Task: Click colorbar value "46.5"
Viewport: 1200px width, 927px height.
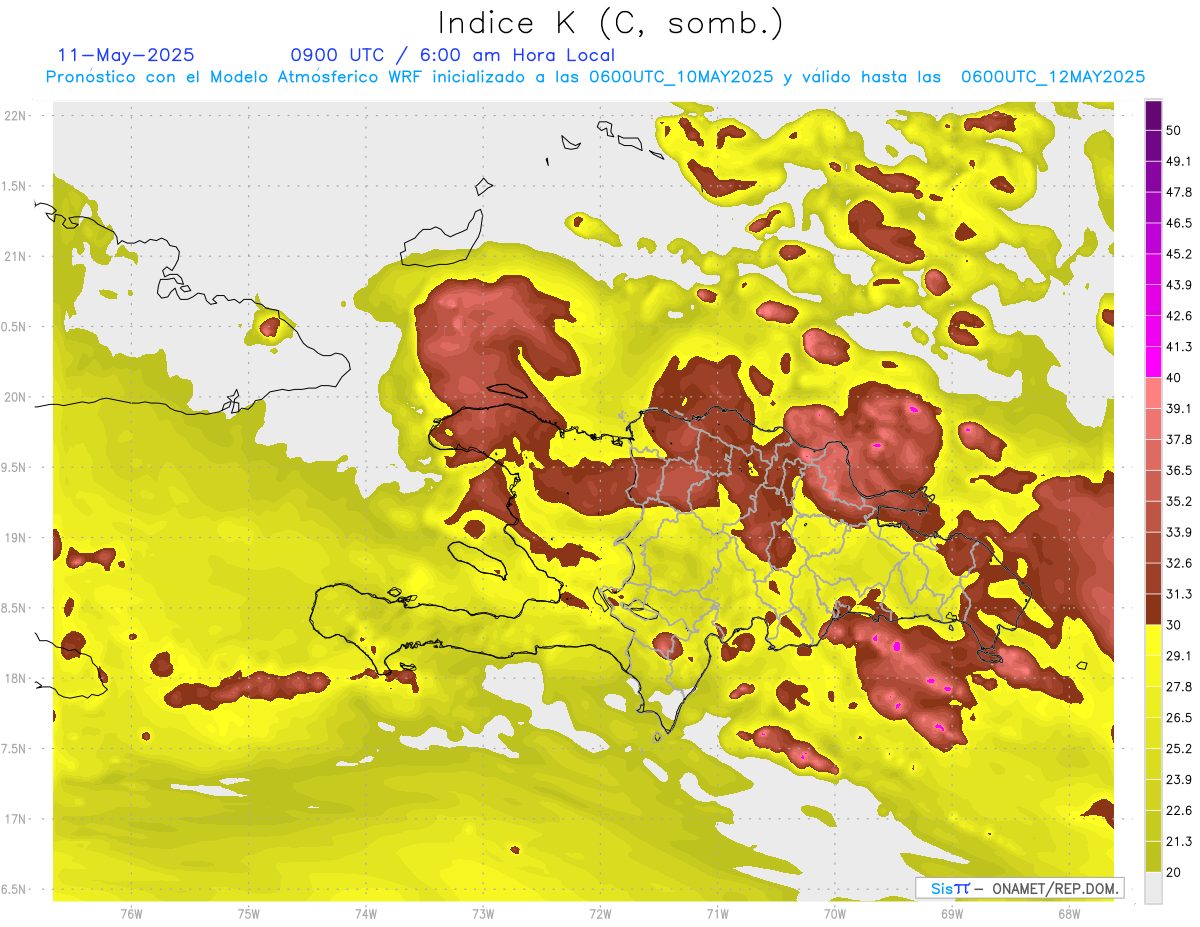Action: 1180,223
